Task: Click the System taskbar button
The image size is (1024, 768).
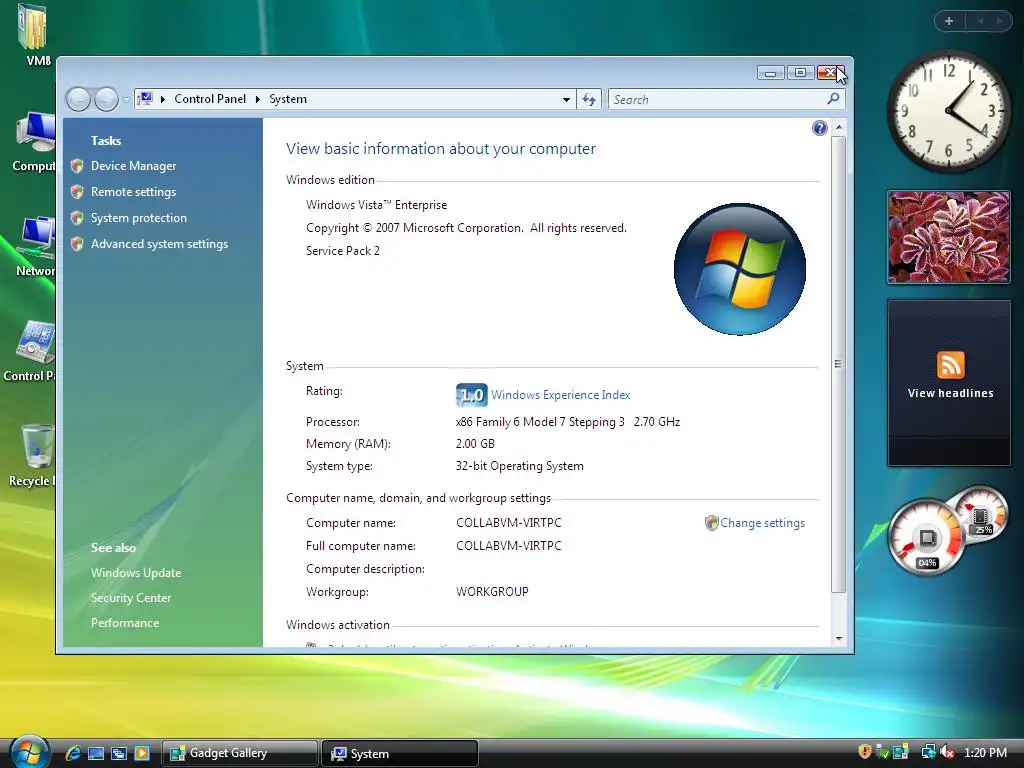Action: 400,753
